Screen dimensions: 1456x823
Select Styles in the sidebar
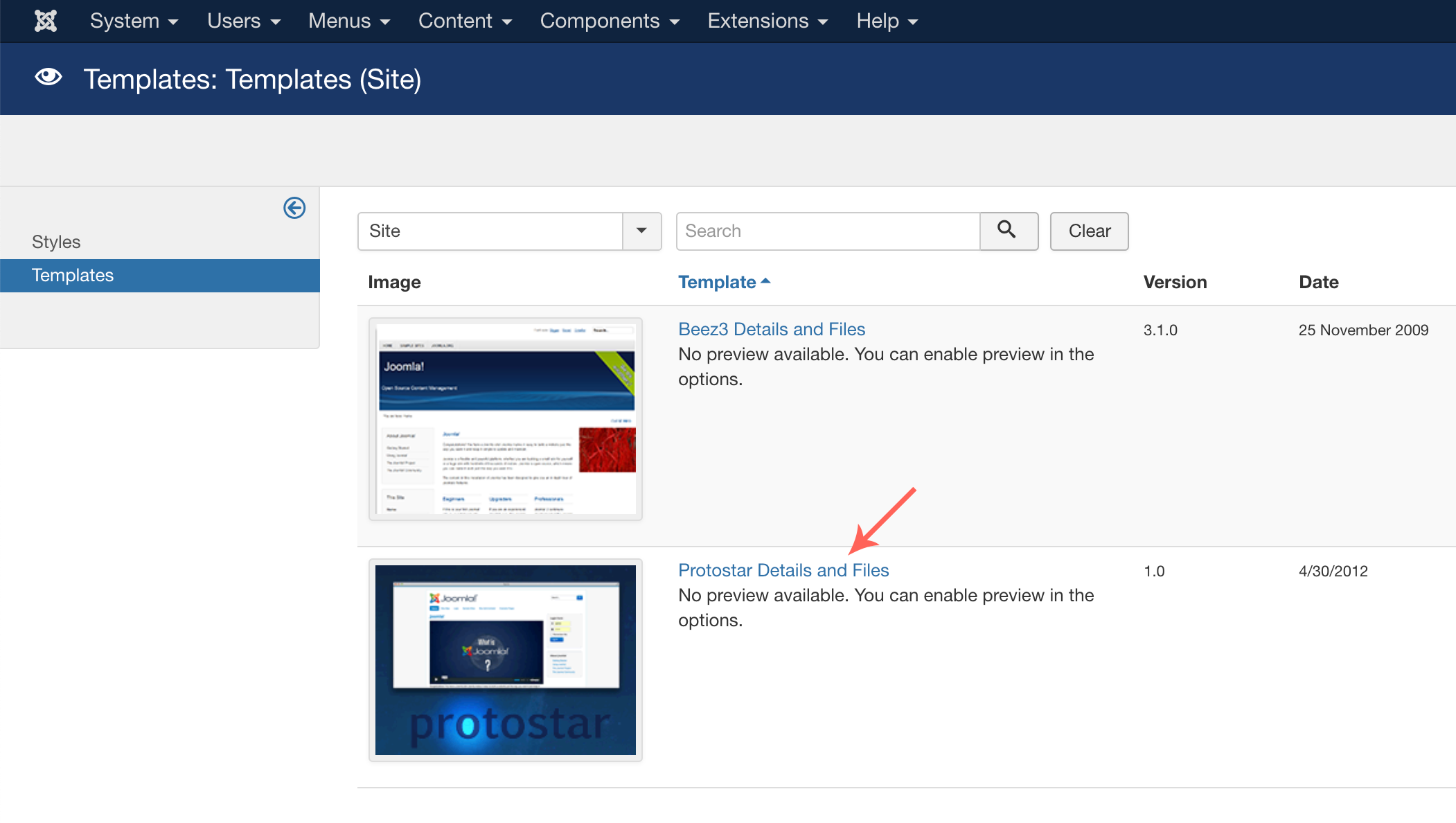point(56,242)
